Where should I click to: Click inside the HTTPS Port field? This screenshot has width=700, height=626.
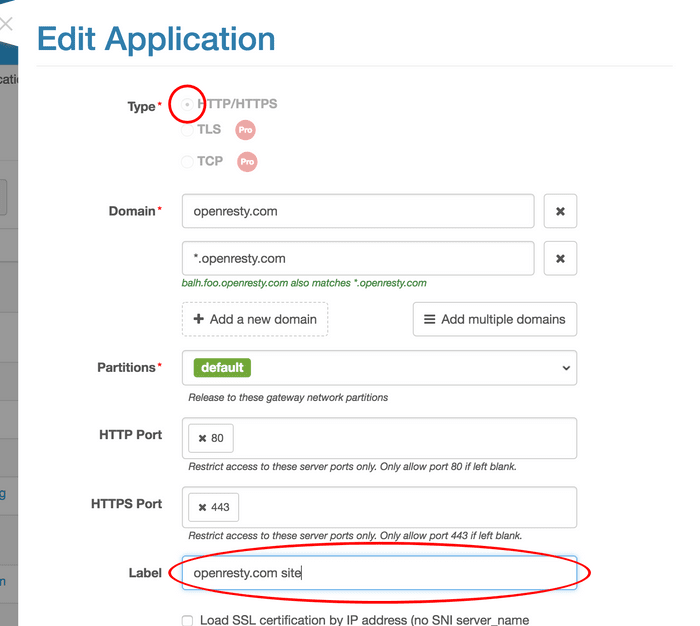point(379,507)
